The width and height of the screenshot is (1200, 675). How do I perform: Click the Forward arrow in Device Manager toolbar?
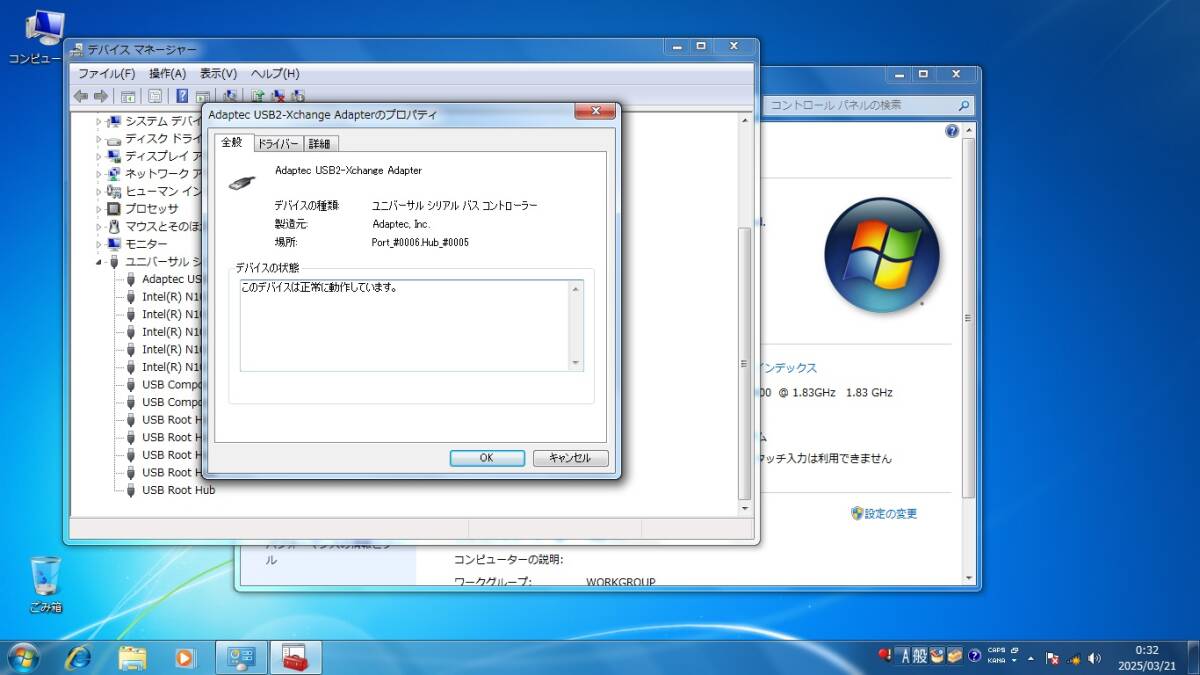tap(100, 96)
